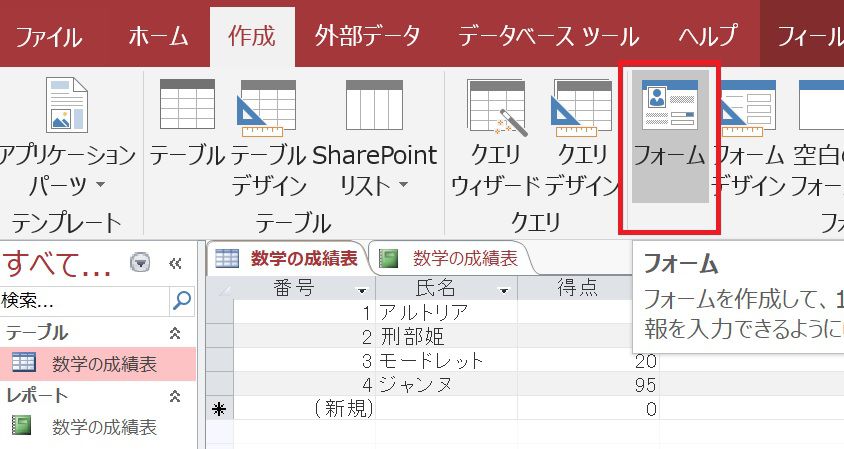Open the Database Tools tab
Screen dimensions: 844x449
tap(548, 37)
